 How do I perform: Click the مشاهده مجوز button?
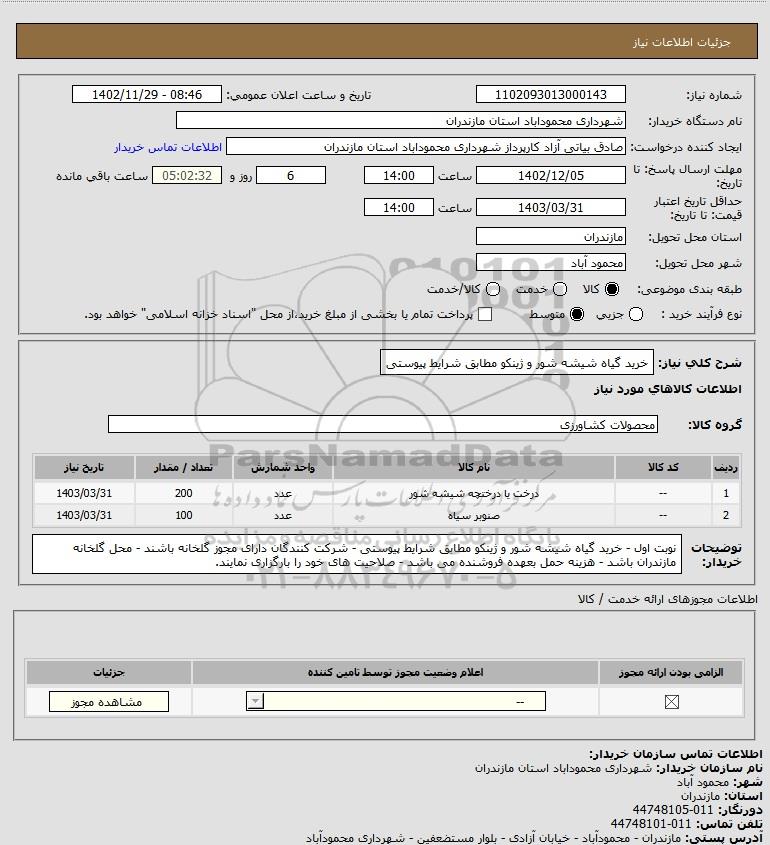[x=109, y=702]
